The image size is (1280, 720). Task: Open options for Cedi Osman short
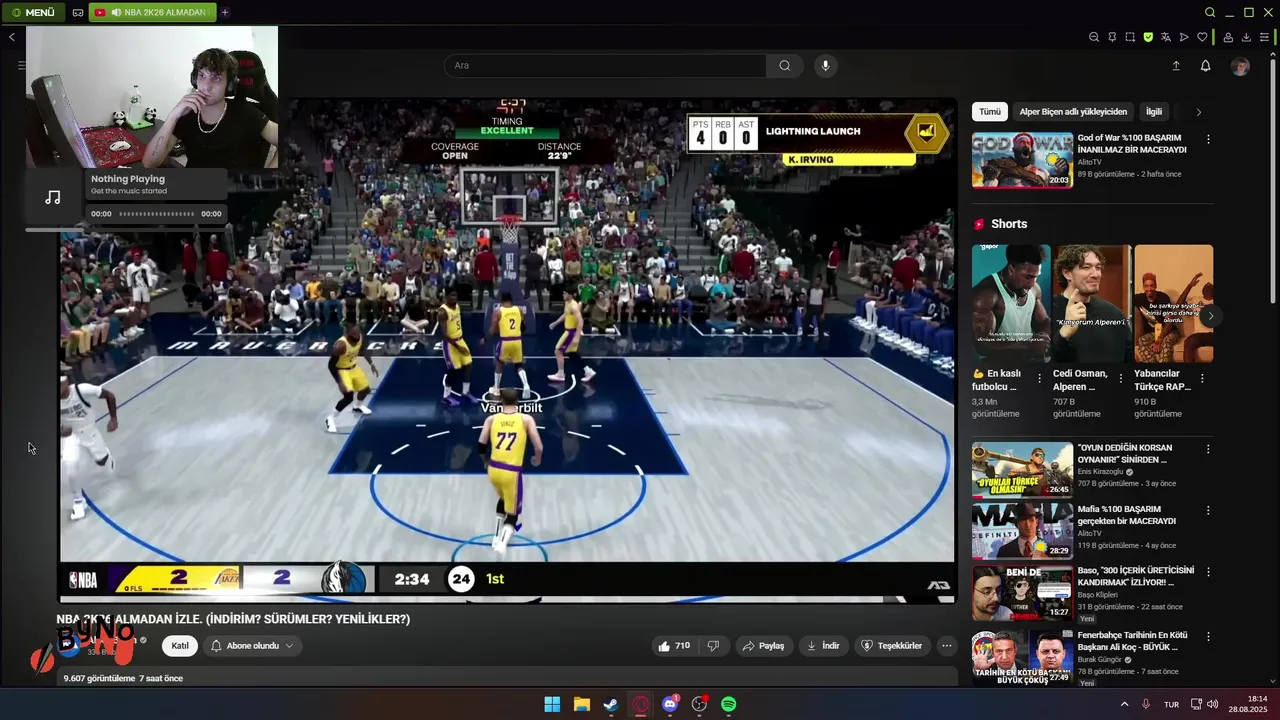tap(1120, 379)
